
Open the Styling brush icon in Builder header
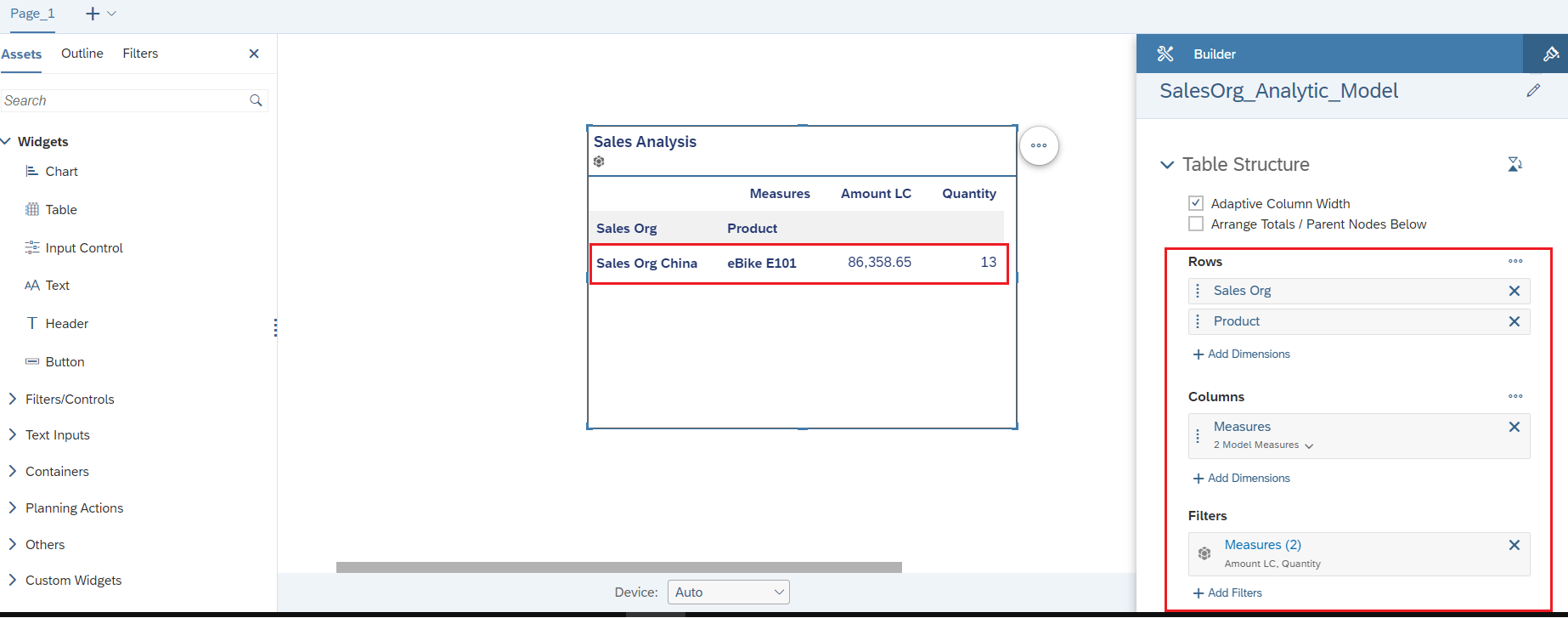(1550, 54)
